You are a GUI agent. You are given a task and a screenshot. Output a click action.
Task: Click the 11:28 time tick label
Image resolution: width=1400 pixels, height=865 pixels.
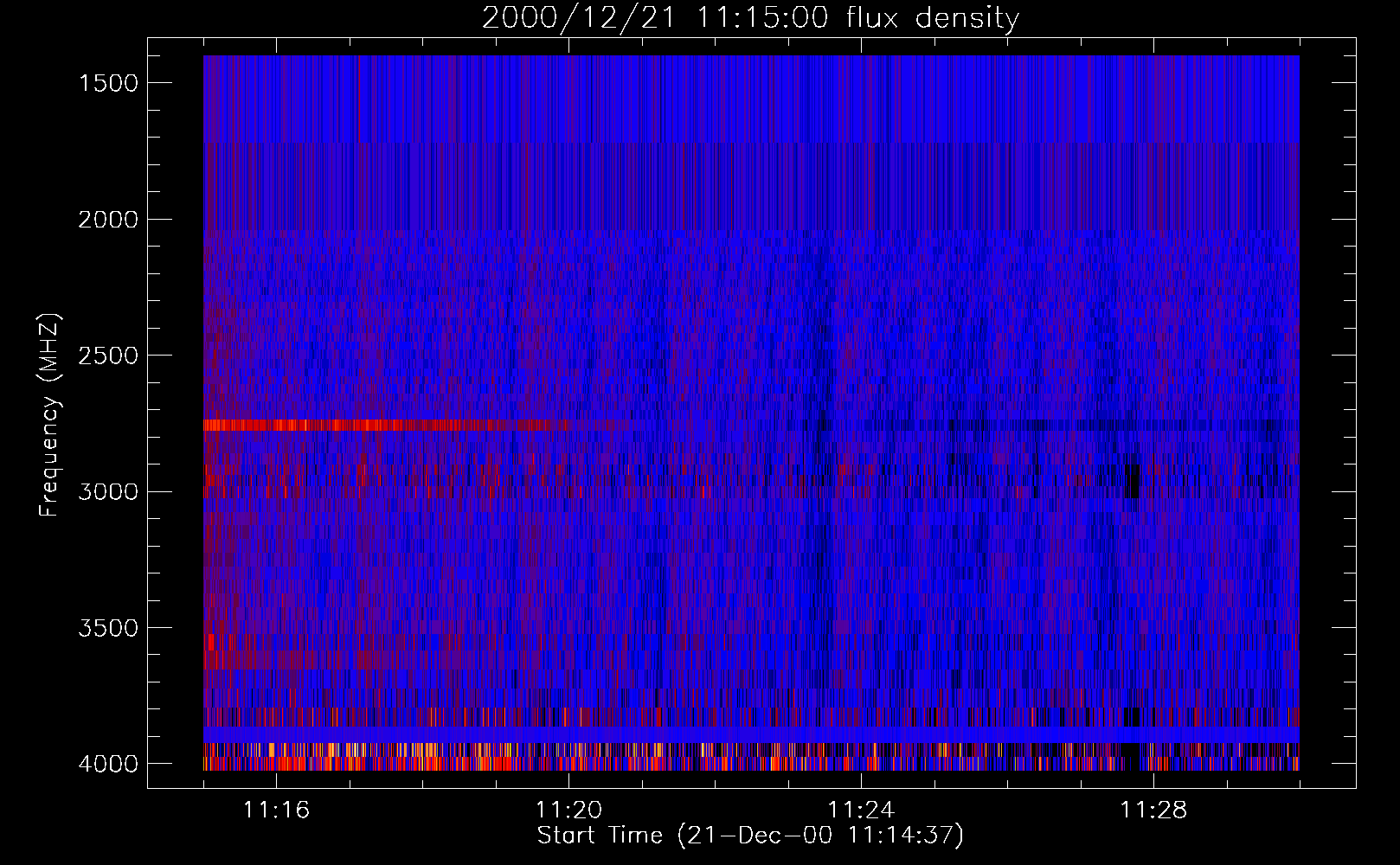tap(1153, 811)
